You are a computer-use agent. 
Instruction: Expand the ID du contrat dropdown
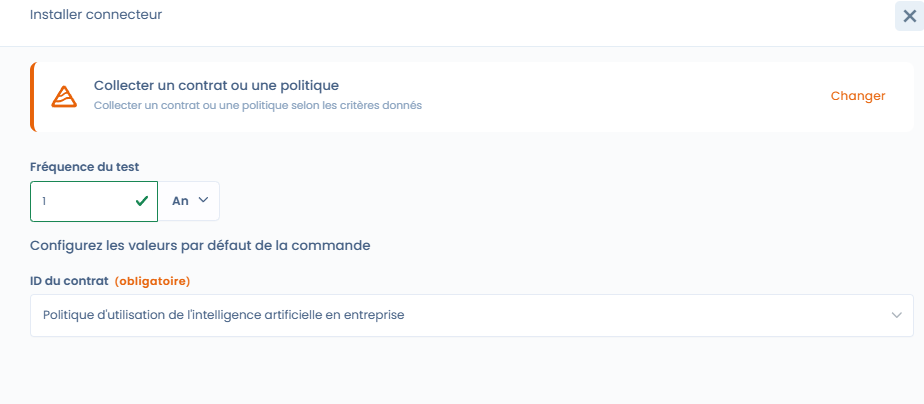point(471,315)
